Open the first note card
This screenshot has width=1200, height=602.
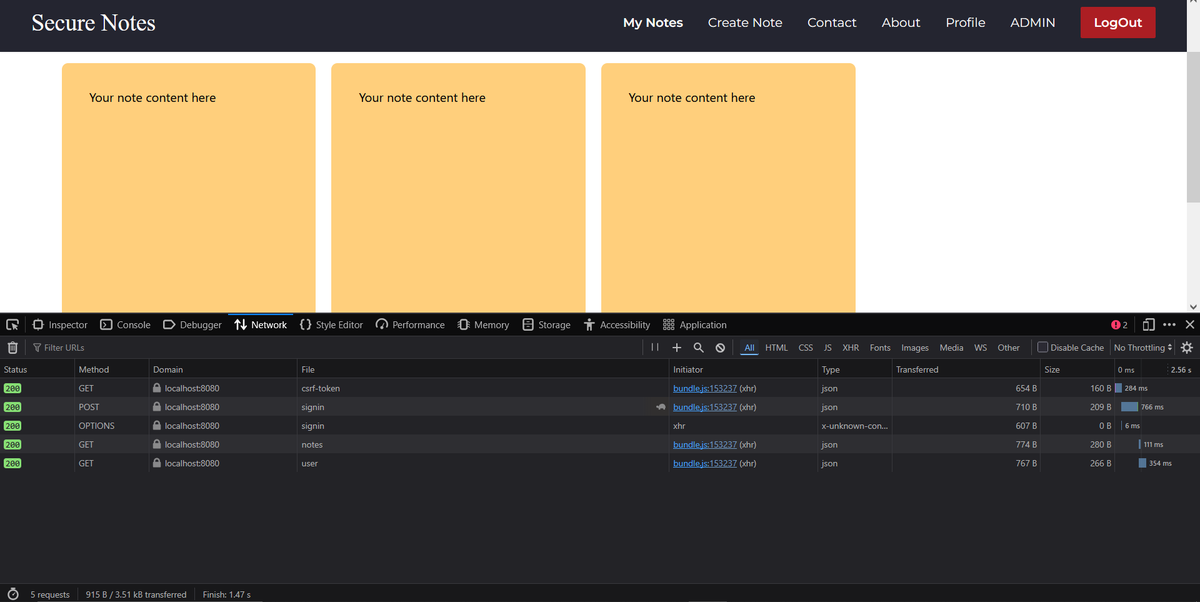[x=189, y=188]
